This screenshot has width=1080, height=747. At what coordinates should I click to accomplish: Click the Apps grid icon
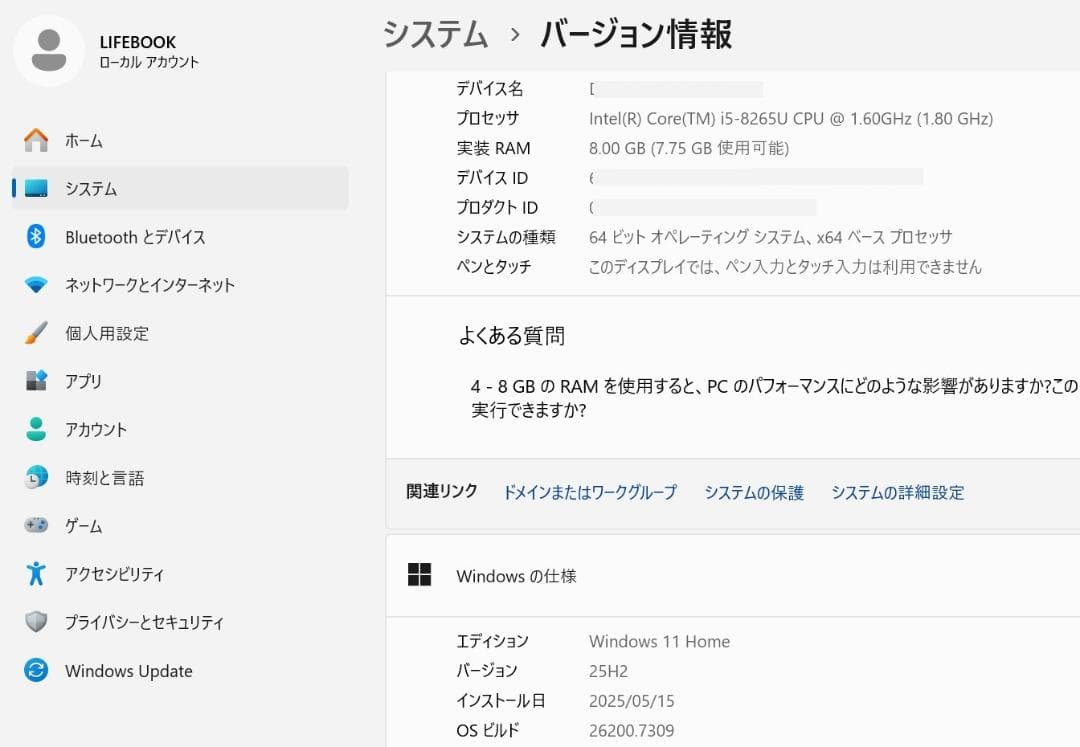(x=36, y=381)
